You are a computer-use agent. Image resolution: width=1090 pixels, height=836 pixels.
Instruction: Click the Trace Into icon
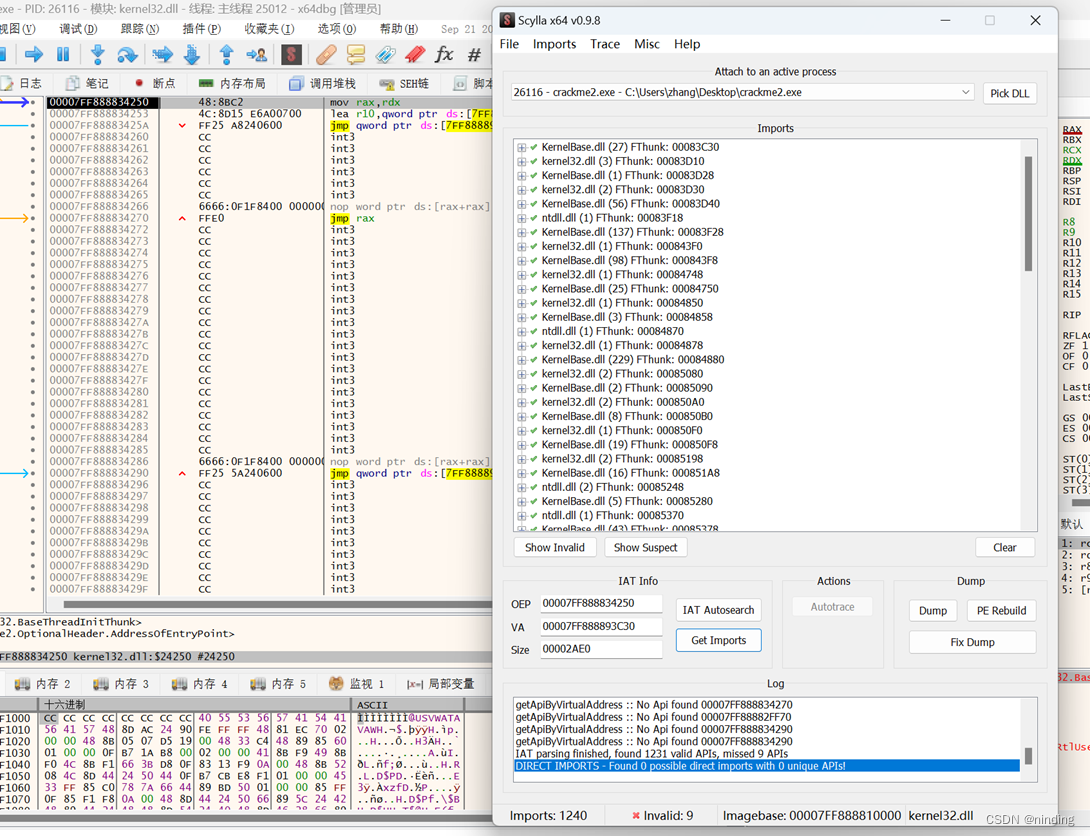point(163,54)
